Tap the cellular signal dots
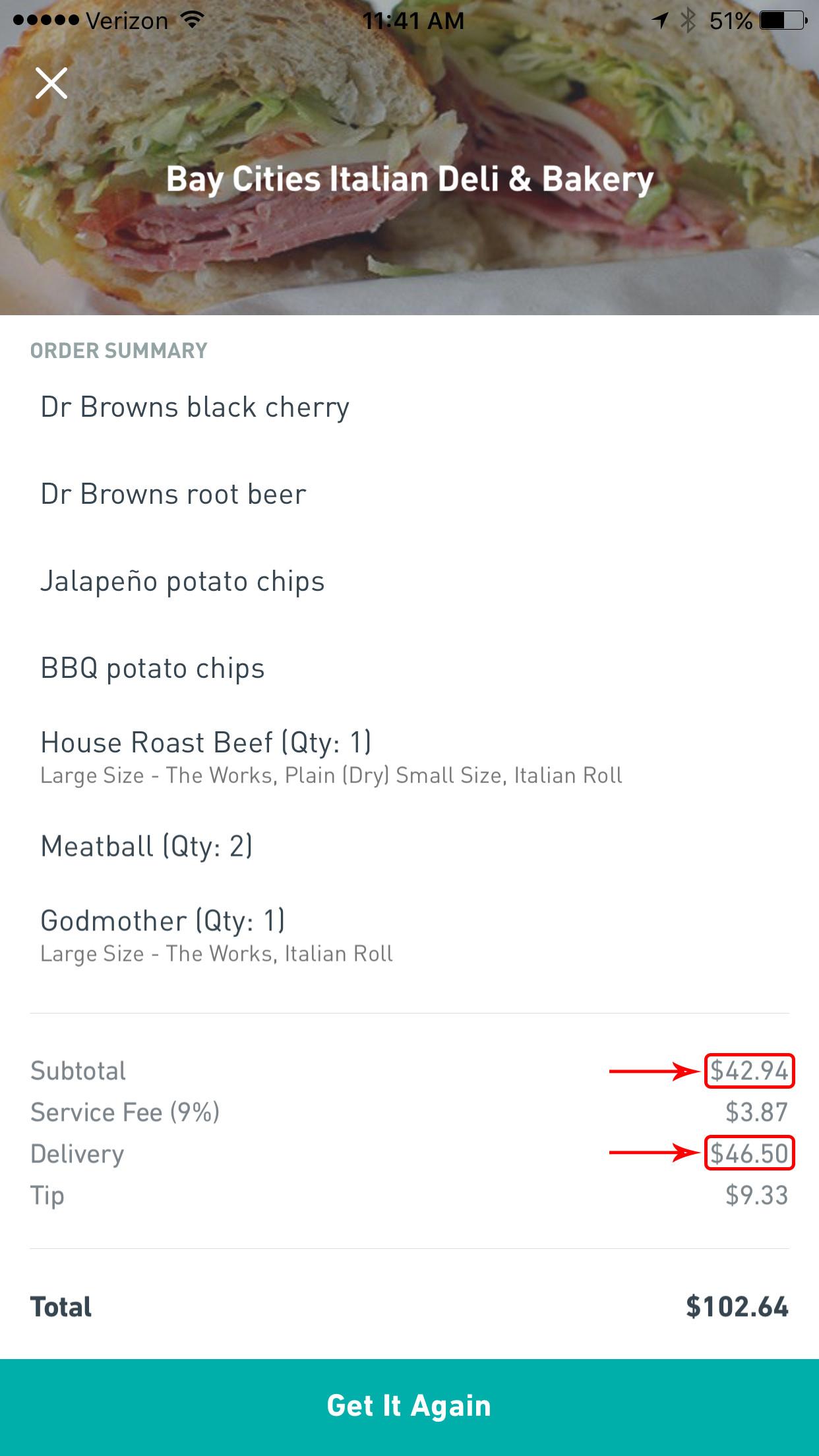The image size is (819, 1456). tap(45, 21)
